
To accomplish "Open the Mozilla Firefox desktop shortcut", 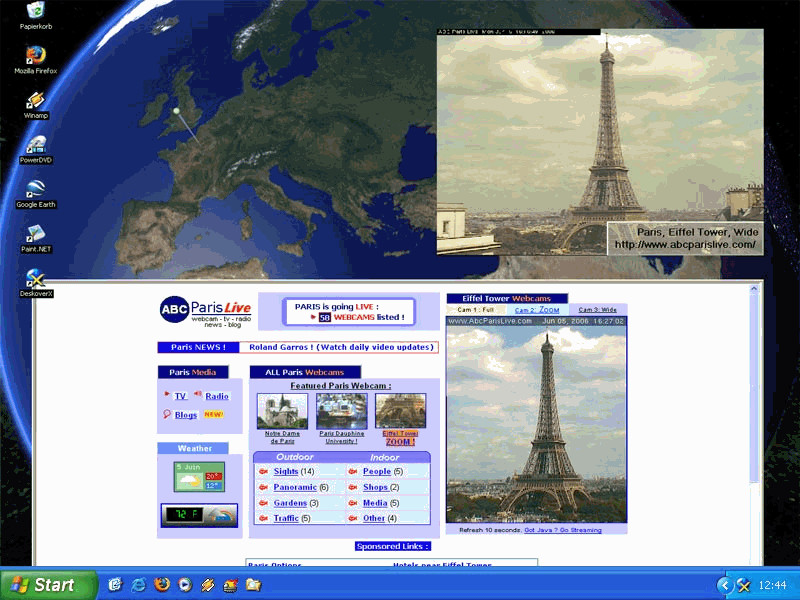I will pos(36,60).
